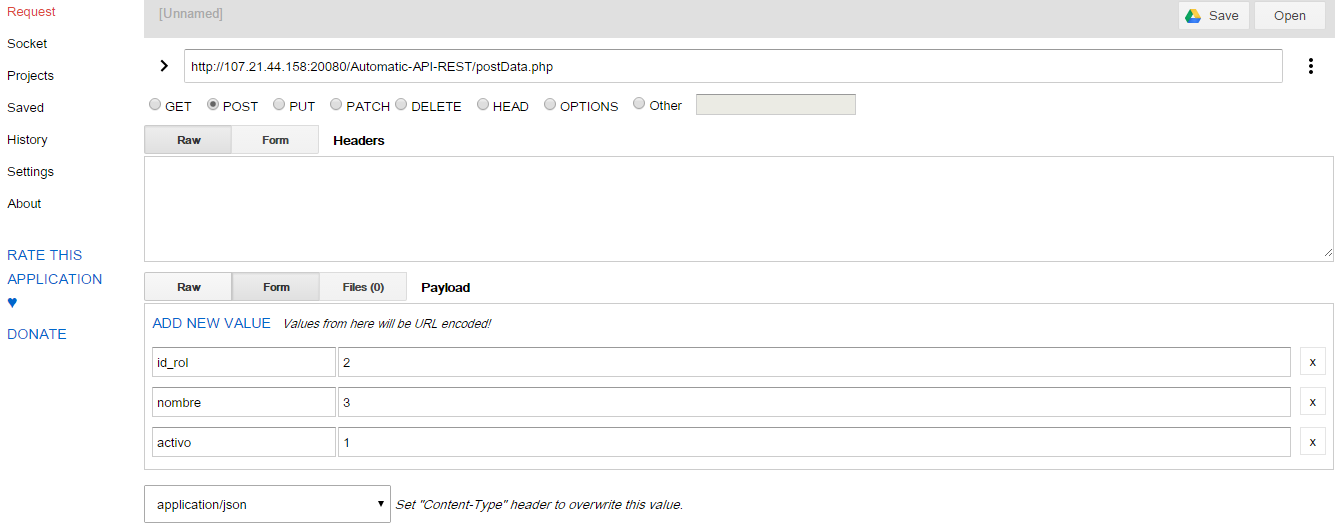Remove the id_rol row with x
This screenshot has width=1335, height=527.
1313,362
